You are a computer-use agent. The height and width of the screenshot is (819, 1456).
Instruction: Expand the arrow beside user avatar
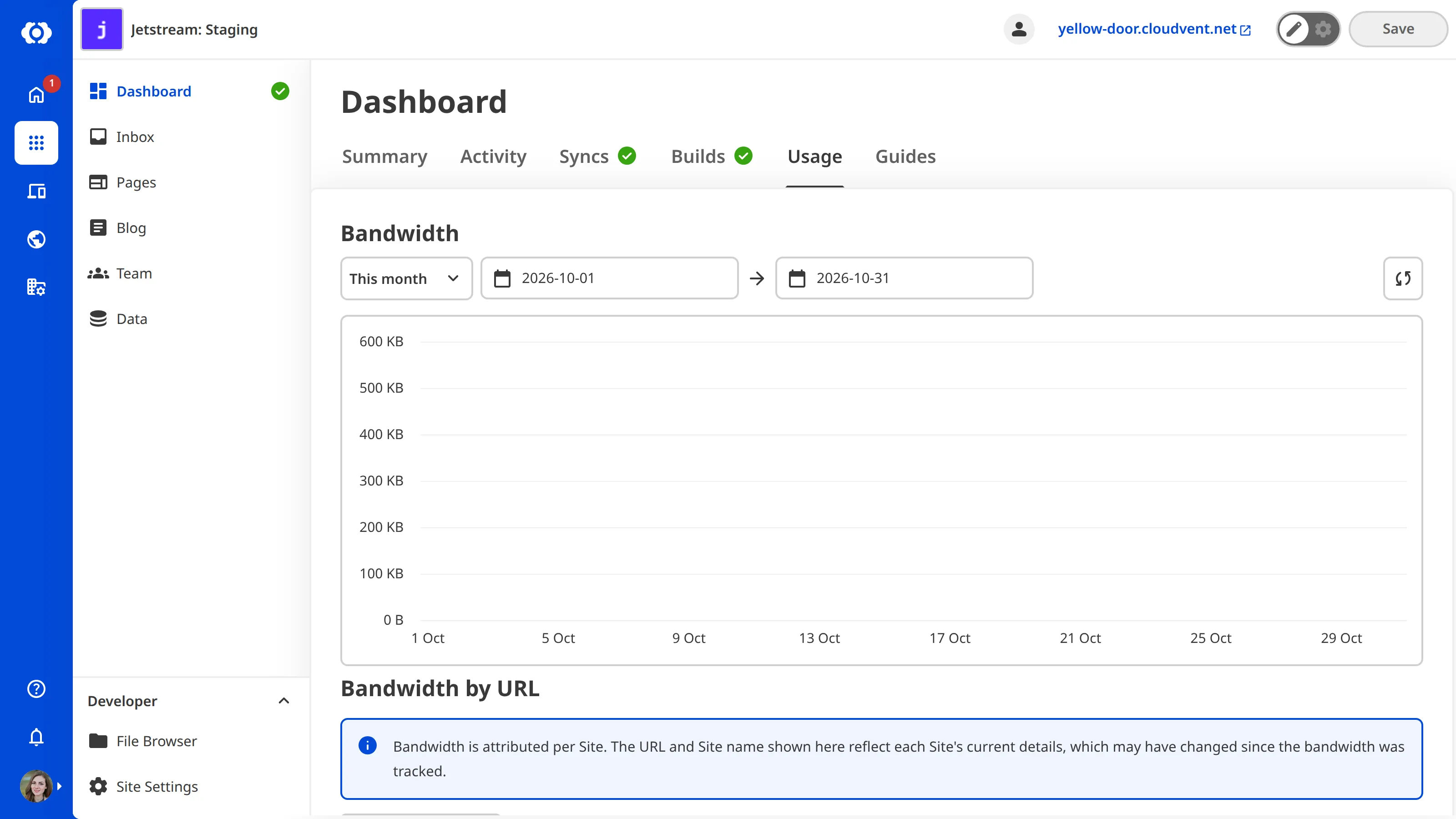click(59, 786)
